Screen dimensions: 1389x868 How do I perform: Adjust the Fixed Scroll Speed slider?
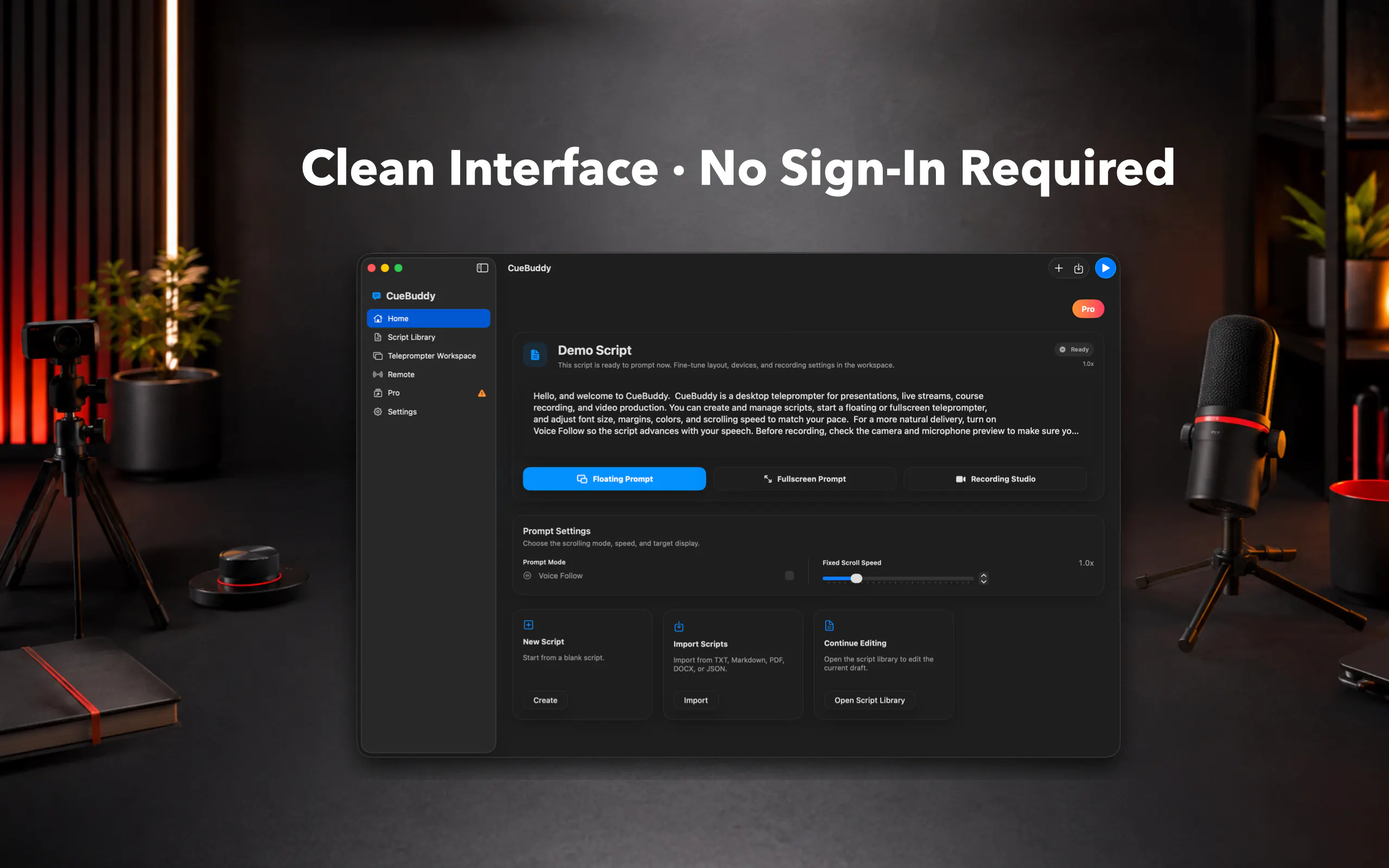pos(899,579)
